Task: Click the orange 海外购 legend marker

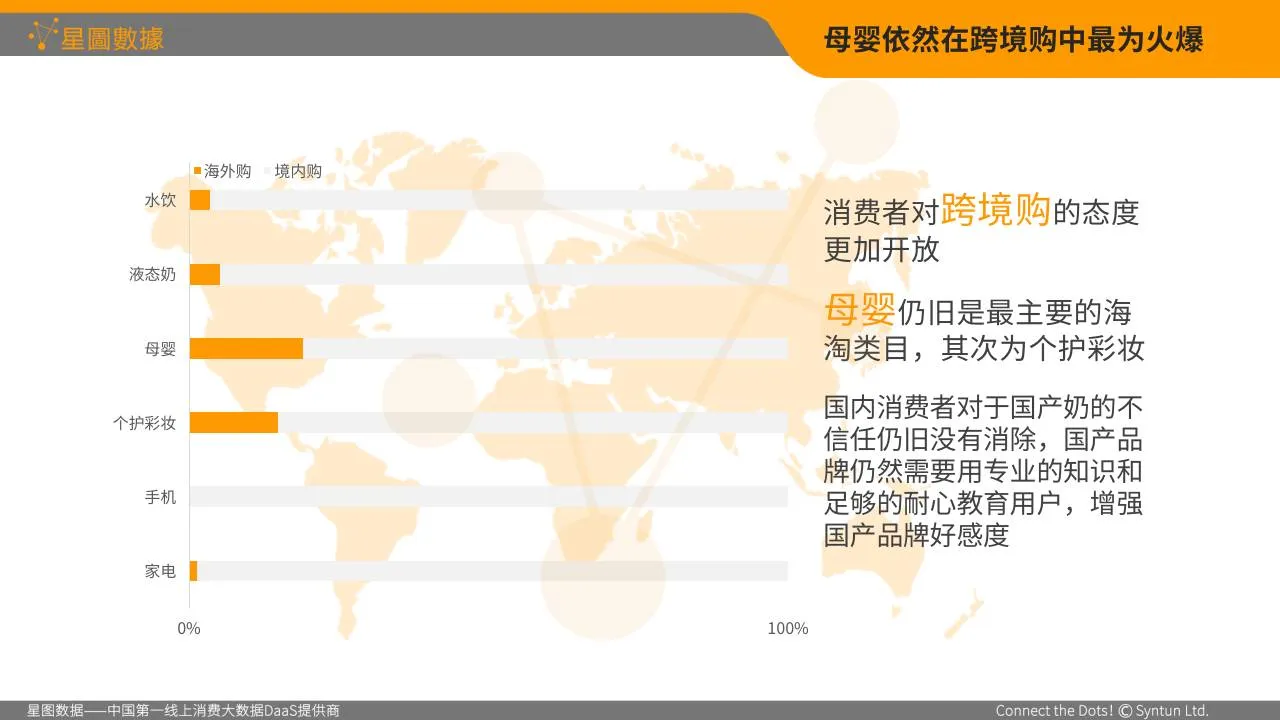Action: pyautogui.click(x=198, y=171)
